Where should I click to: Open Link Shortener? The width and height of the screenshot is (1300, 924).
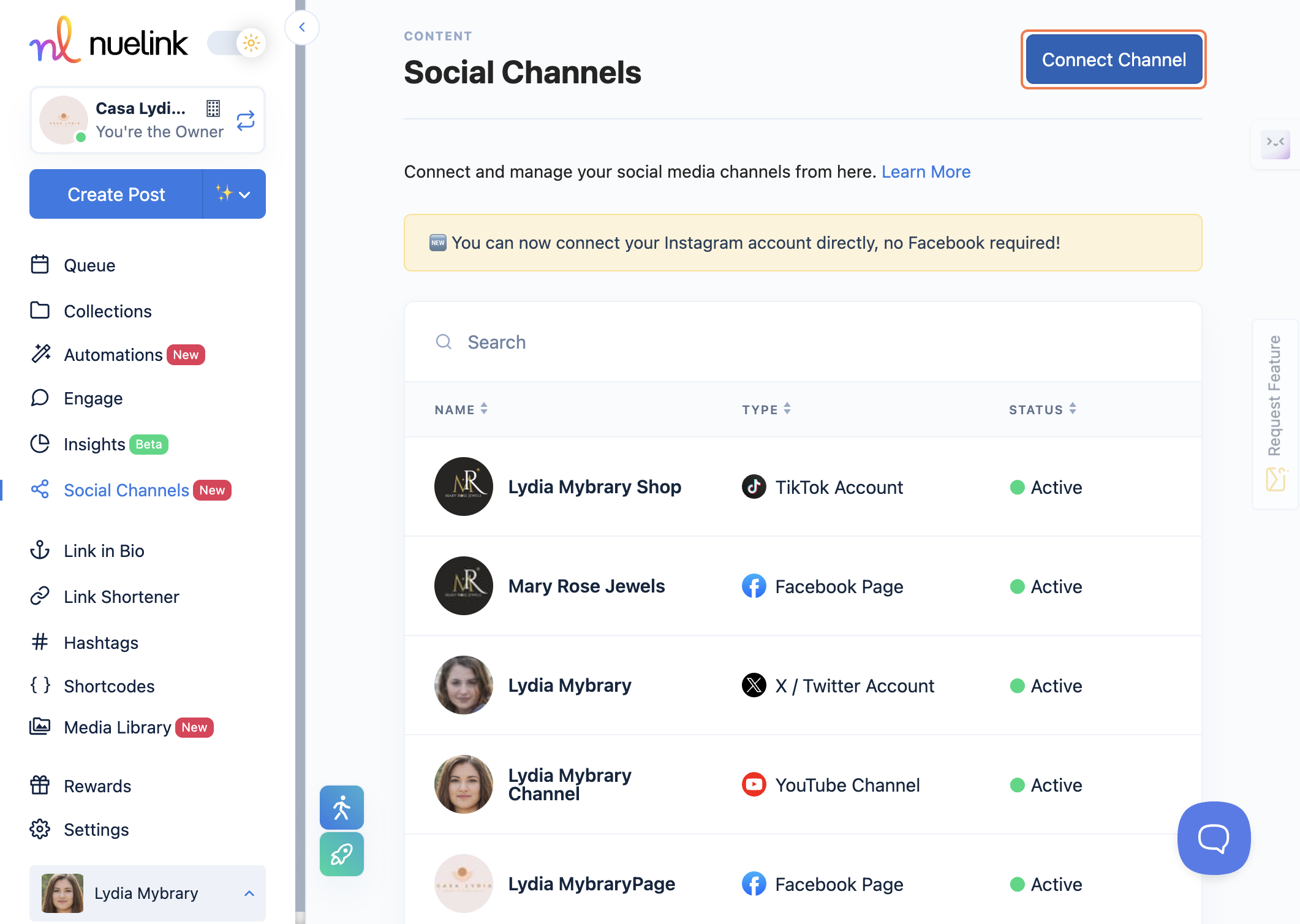point(121,597)
